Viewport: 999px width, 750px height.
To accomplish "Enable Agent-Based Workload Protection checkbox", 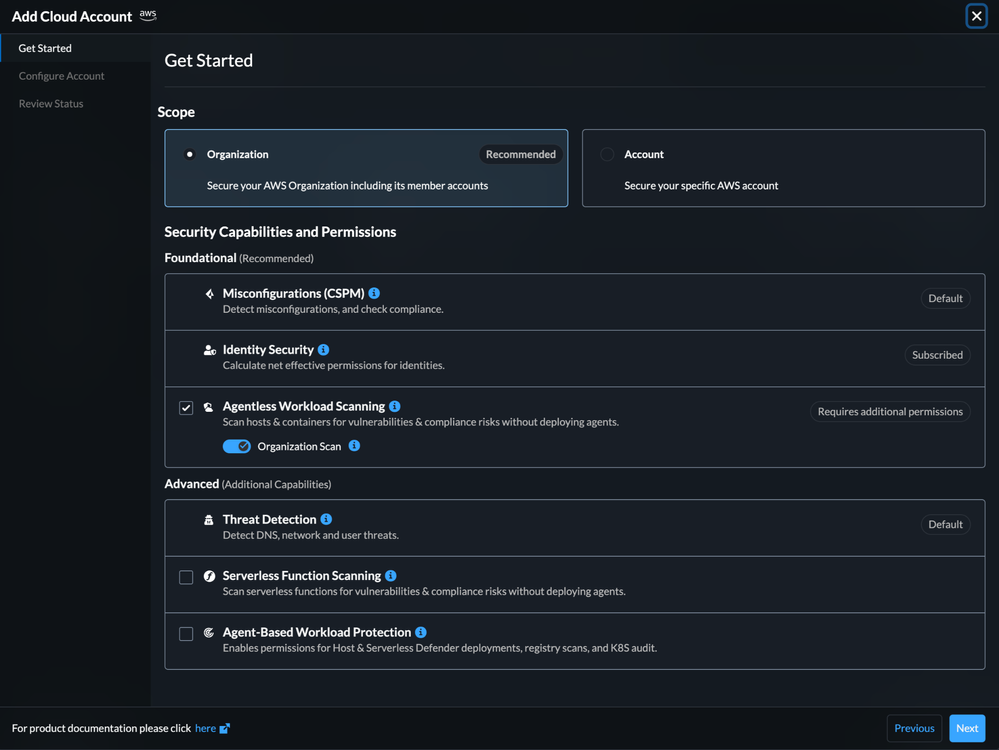I will 186,634.
